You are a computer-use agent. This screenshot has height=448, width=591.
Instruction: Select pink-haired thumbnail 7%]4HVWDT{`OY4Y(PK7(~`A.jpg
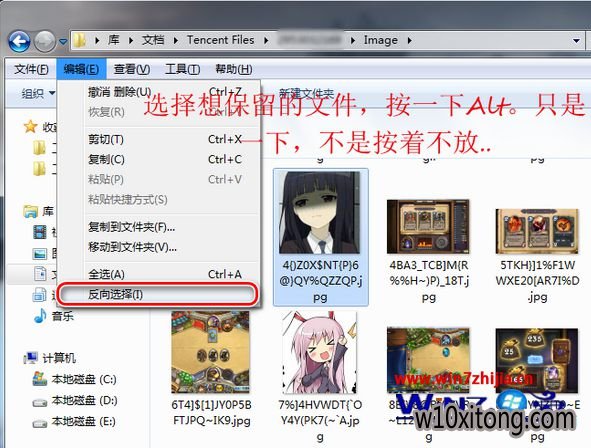click(x=320, y=352)
